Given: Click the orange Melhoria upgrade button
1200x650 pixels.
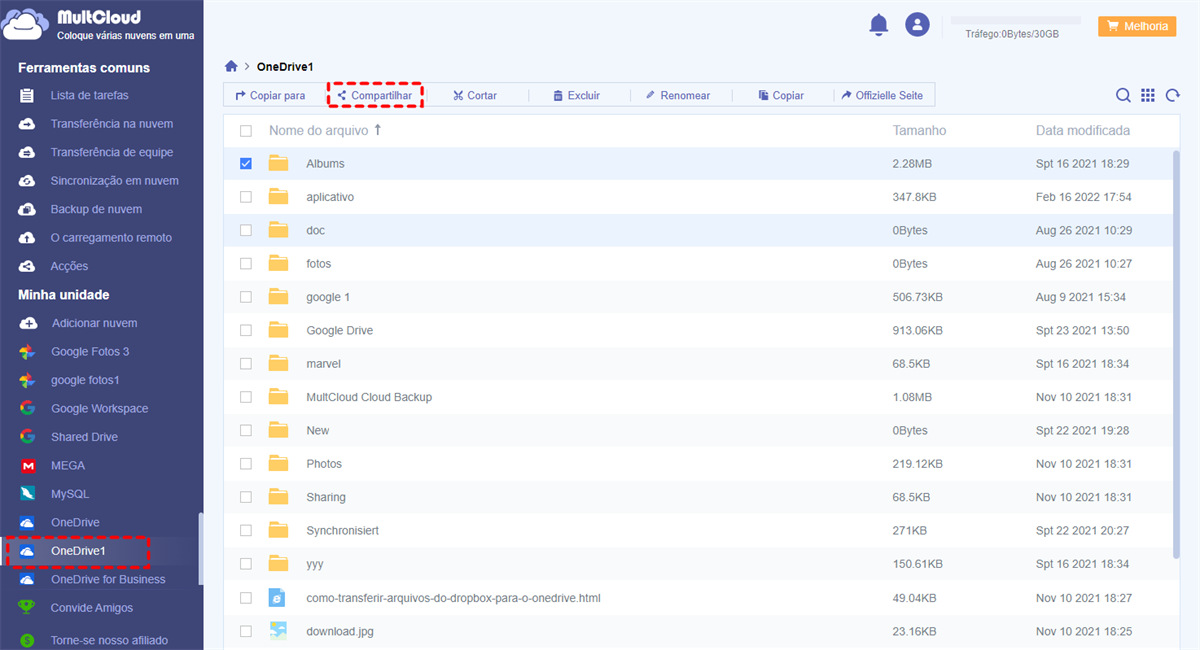Looking at the screenshot, I should pos(1136,27).
